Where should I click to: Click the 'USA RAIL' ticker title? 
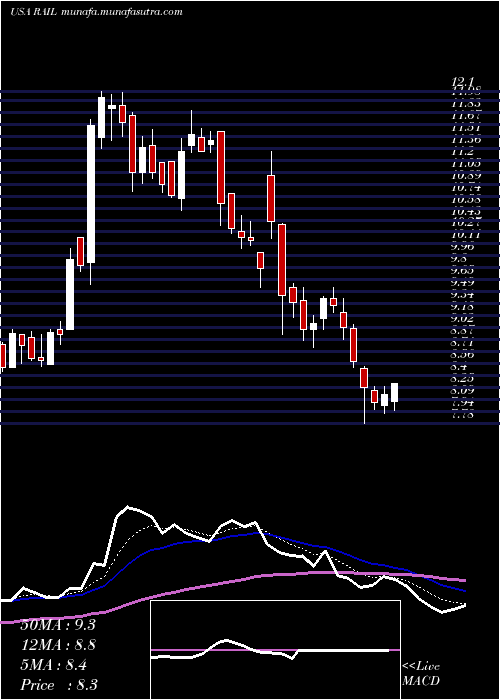[x=33, y=12]
